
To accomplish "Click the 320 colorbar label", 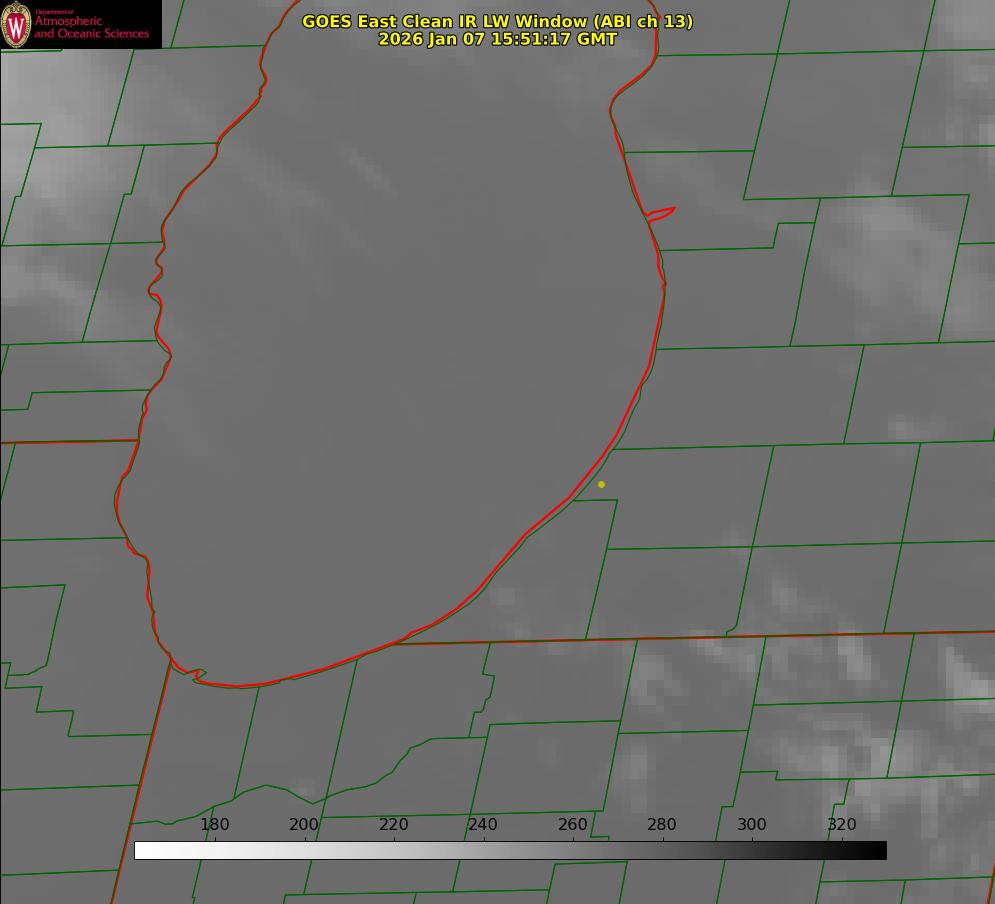I will coord(842,824).
